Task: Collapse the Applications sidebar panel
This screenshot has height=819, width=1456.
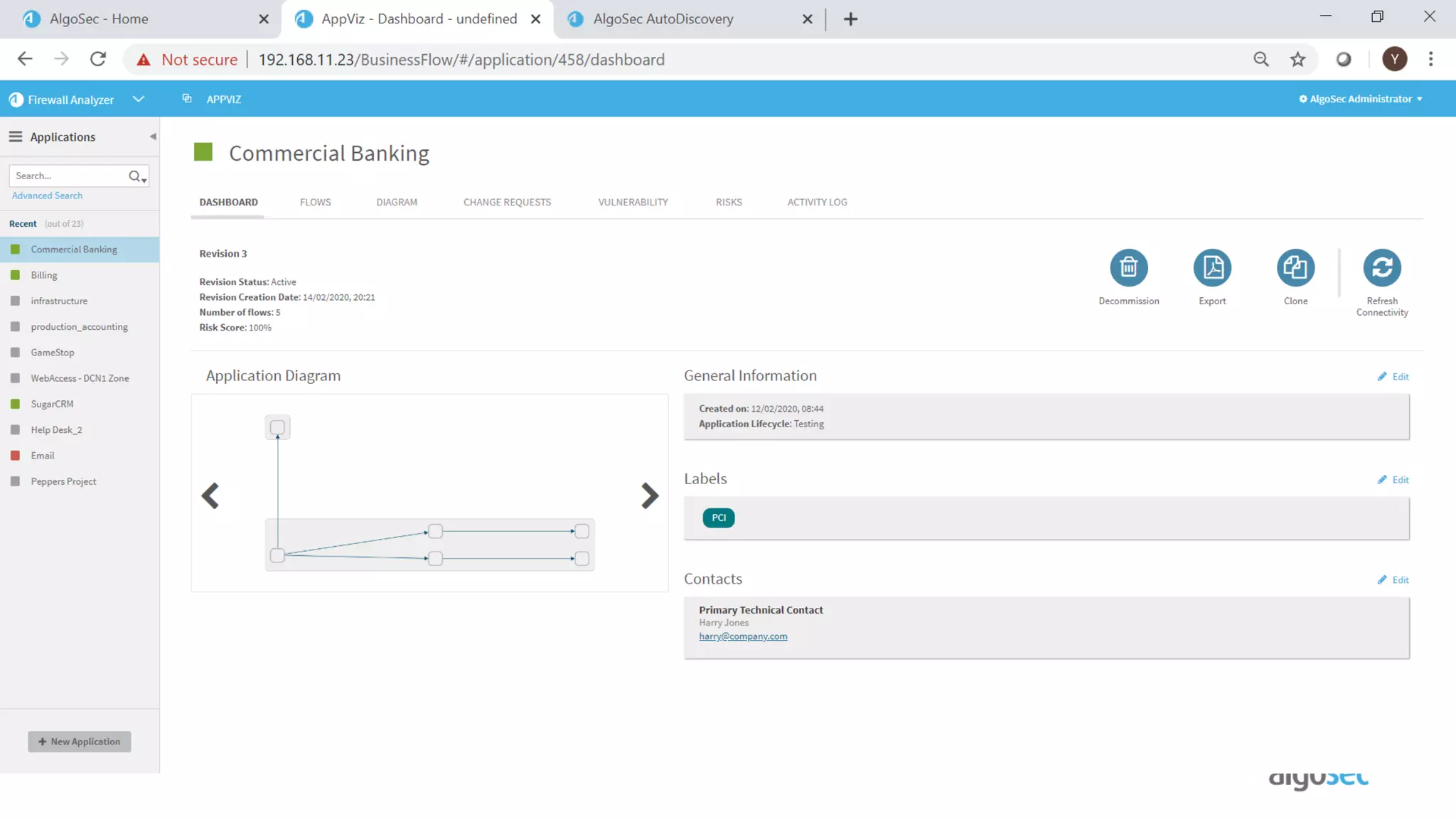Action: click(x=152, y=136)
